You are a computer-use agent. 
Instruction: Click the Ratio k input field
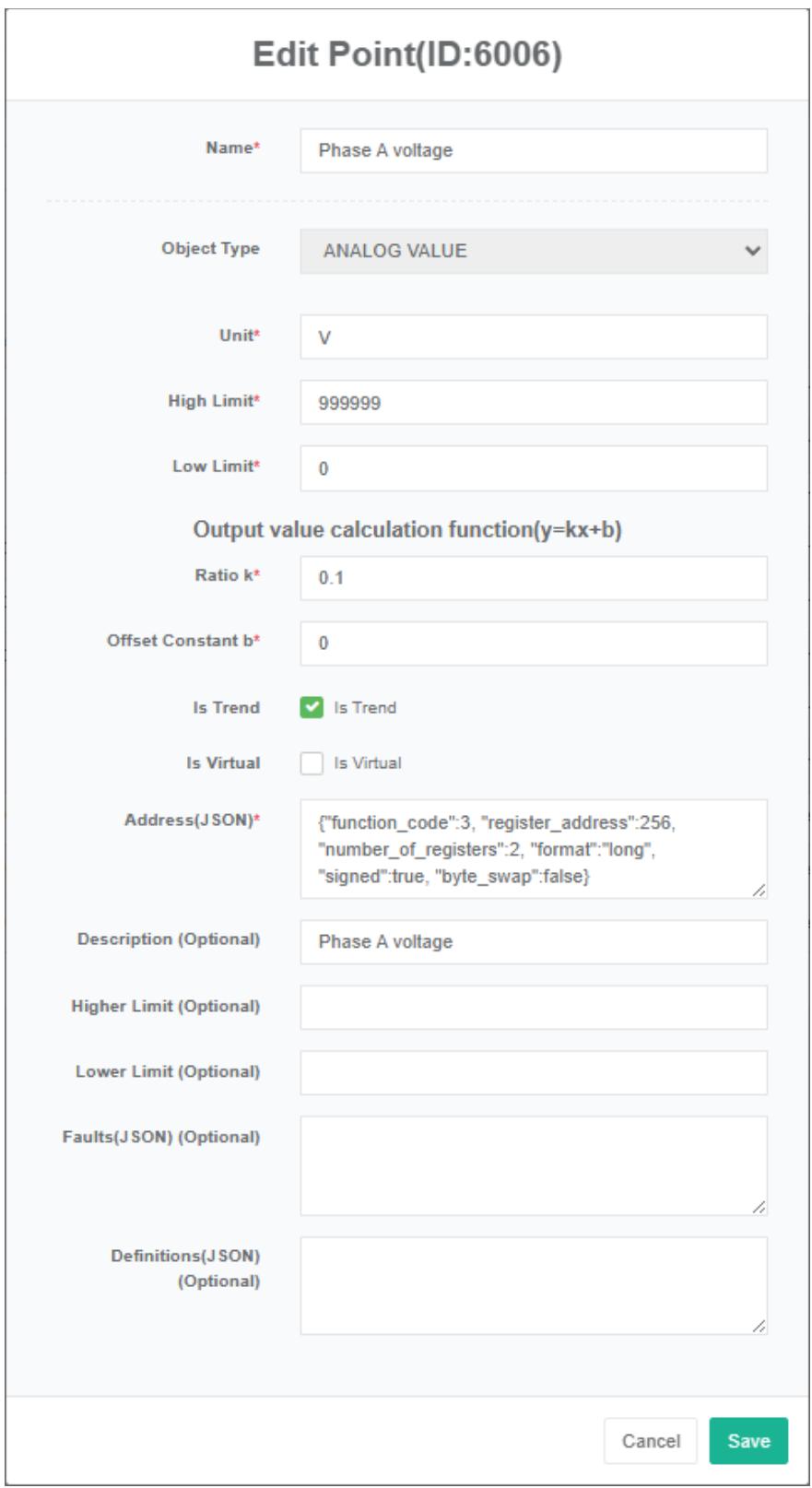[533, 578]
